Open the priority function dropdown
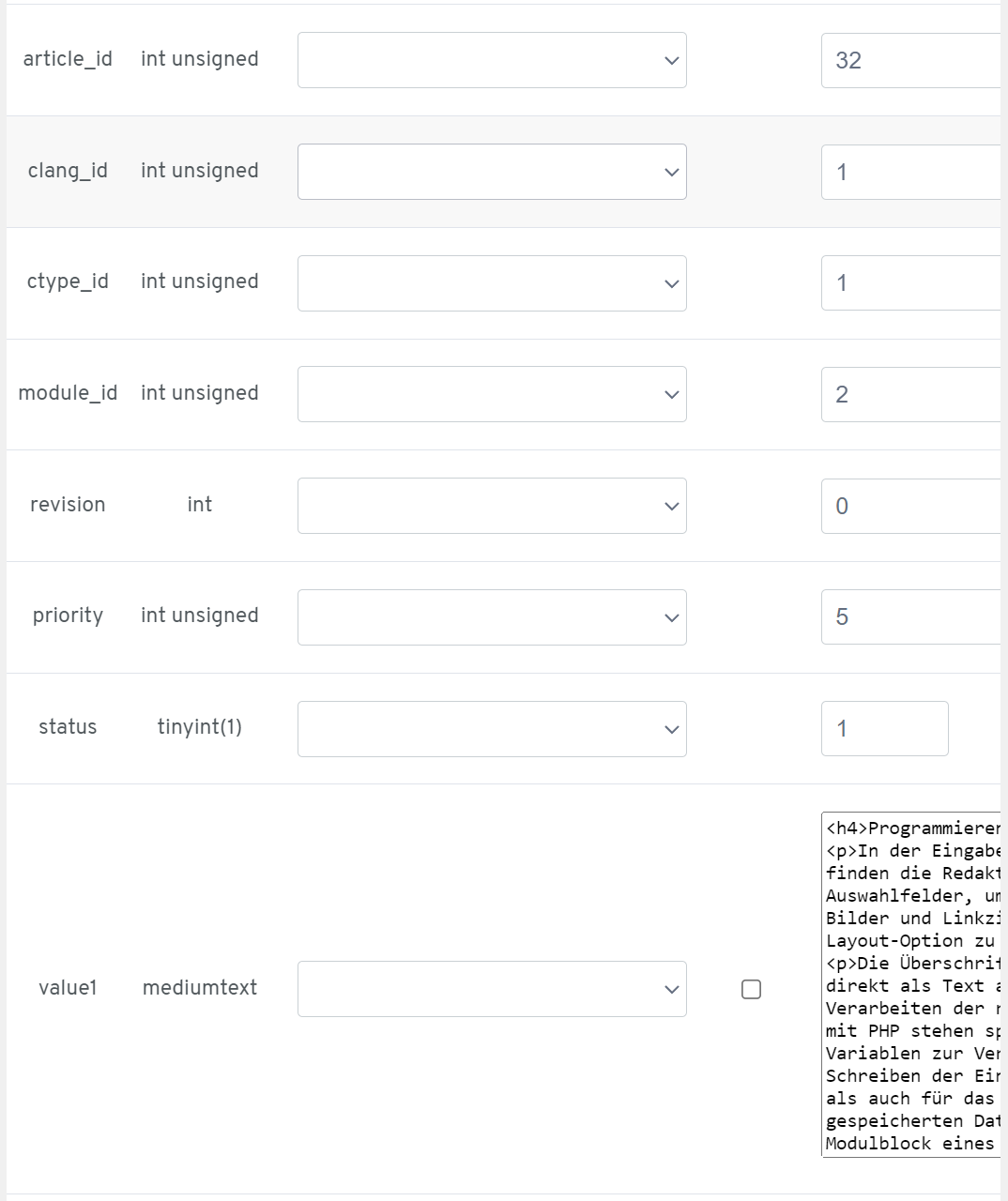Viewport: 1008px width, 1201px height. click(x=492, y=617)
